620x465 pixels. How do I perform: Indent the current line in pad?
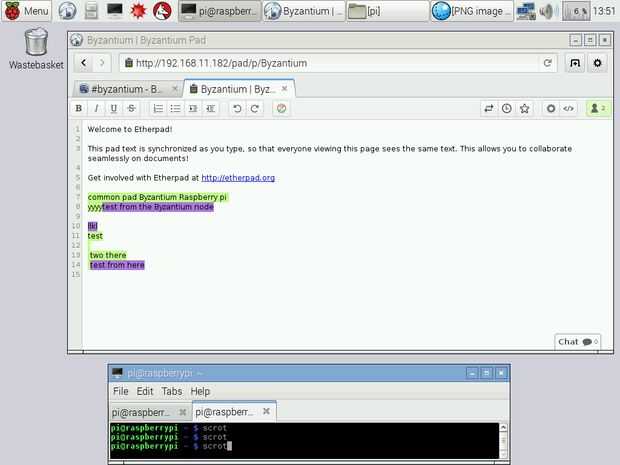pyautogui.click(x=193, y=108)
